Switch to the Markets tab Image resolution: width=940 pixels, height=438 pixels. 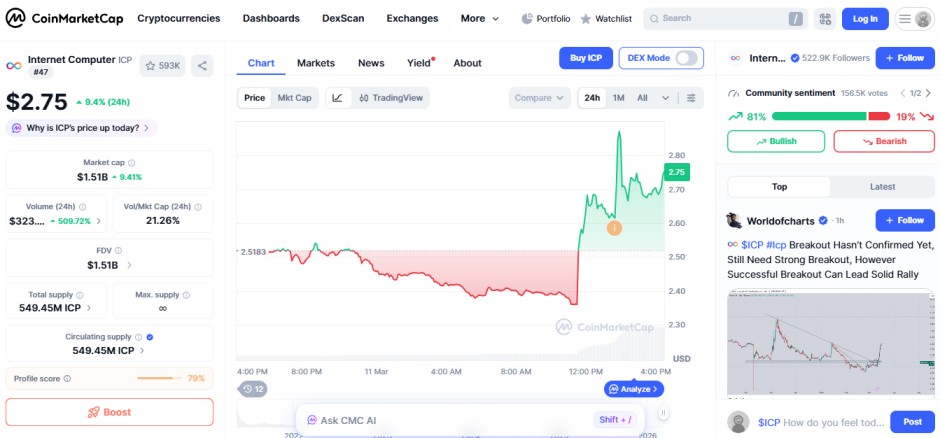point(316,63)
